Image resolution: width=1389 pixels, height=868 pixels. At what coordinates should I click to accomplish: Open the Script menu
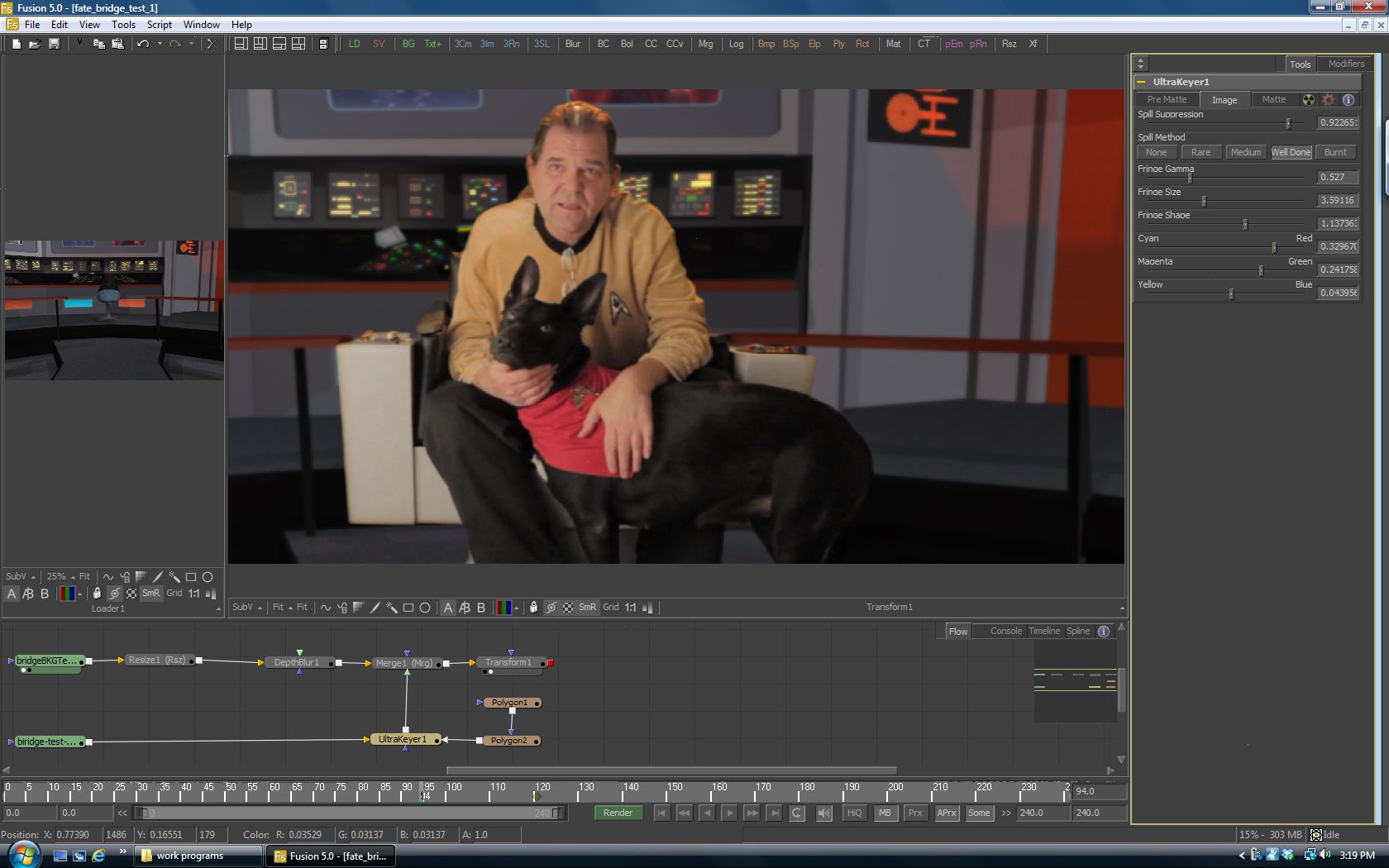pos(160,25)
